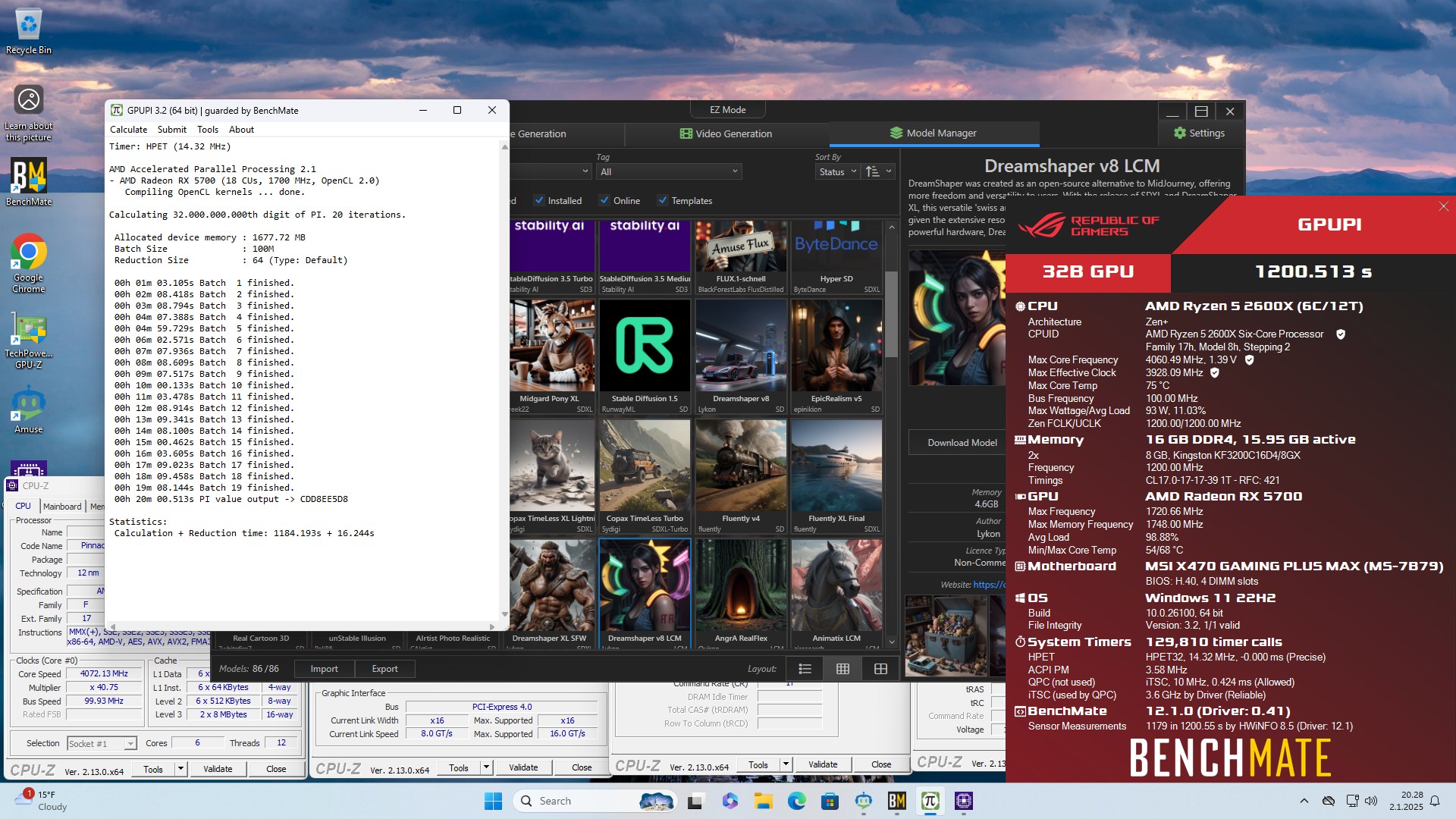
Task: Open the Calculate menu in GPUPI
Action: tap(128, 130)
